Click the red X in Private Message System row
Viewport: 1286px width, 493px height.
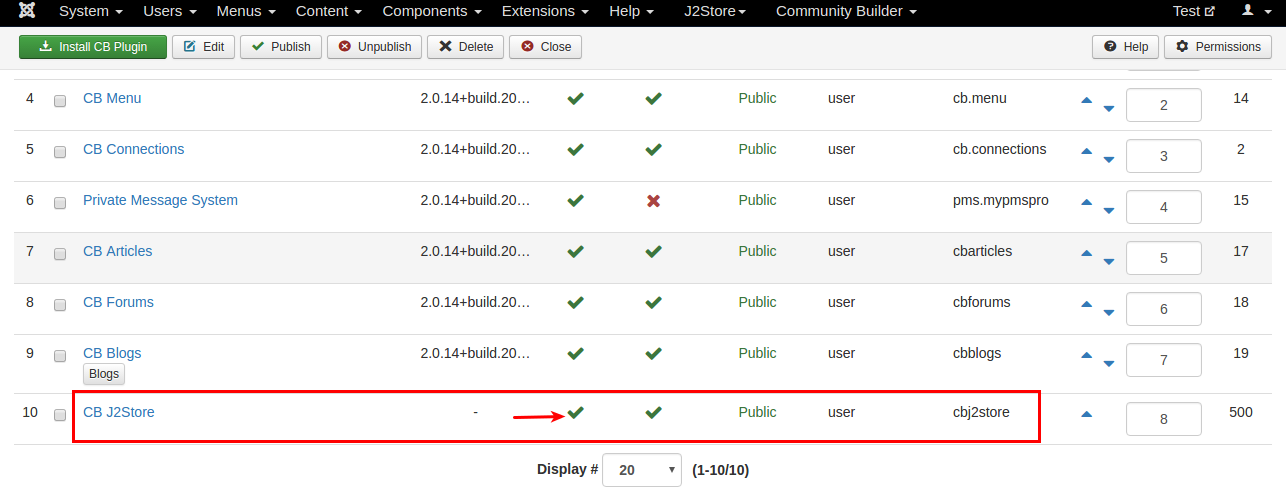(653, 200)
